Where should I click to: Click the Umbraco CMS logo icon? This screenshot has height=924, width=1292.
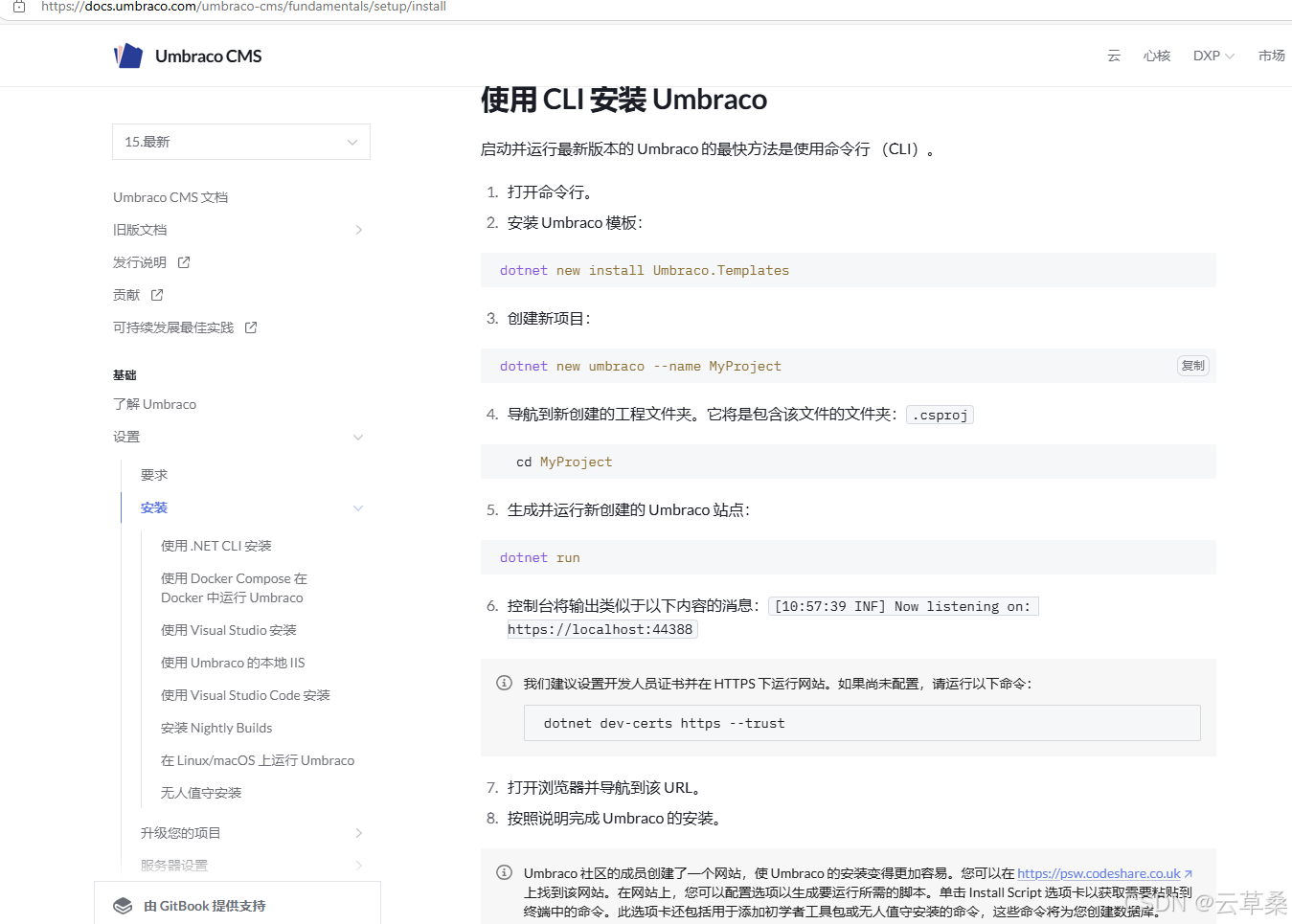(128, 56)
